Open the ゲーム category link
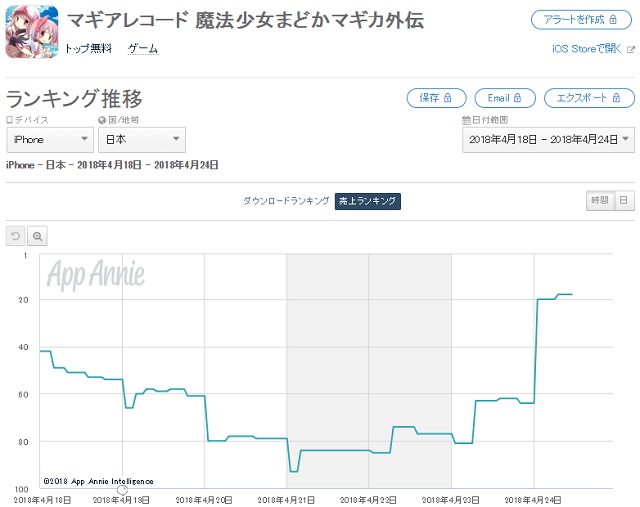 [143, 49]
